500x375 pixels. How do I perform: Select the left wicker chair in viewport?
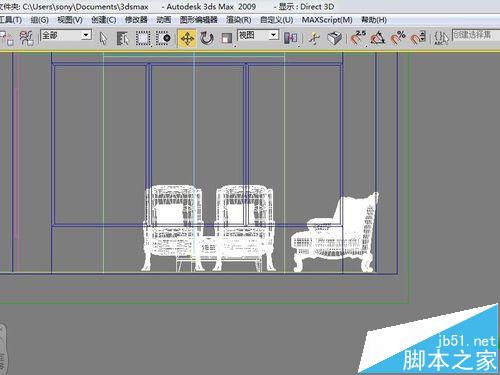coord(172,228)
